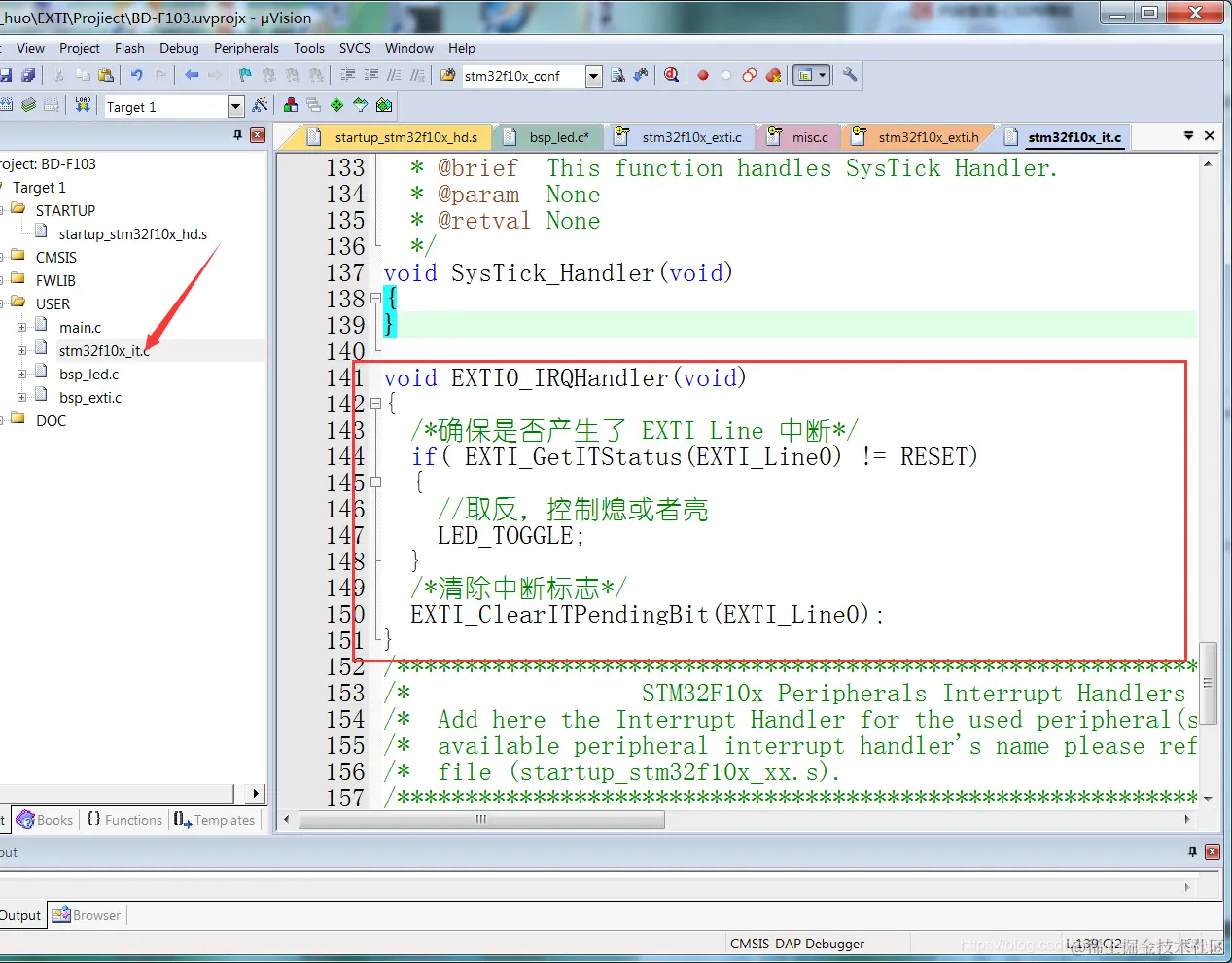This screenshot has width=1232, height=963.
Task: Open the Project menu
Action: (x=79, y=48)
